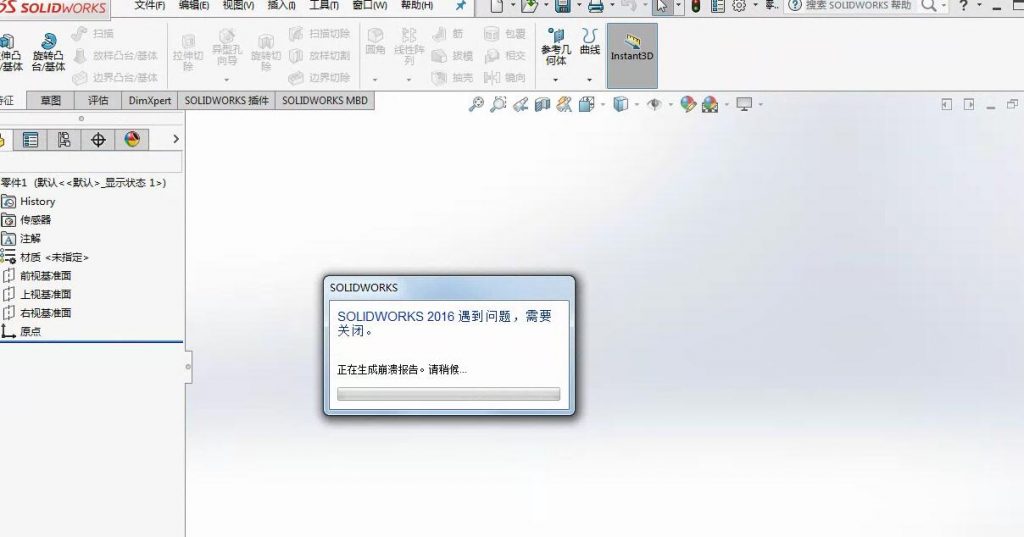Open the File Properties icon
Image resolution: width=1024 pixels, height=537 pixels.
(x=718, y=6)
